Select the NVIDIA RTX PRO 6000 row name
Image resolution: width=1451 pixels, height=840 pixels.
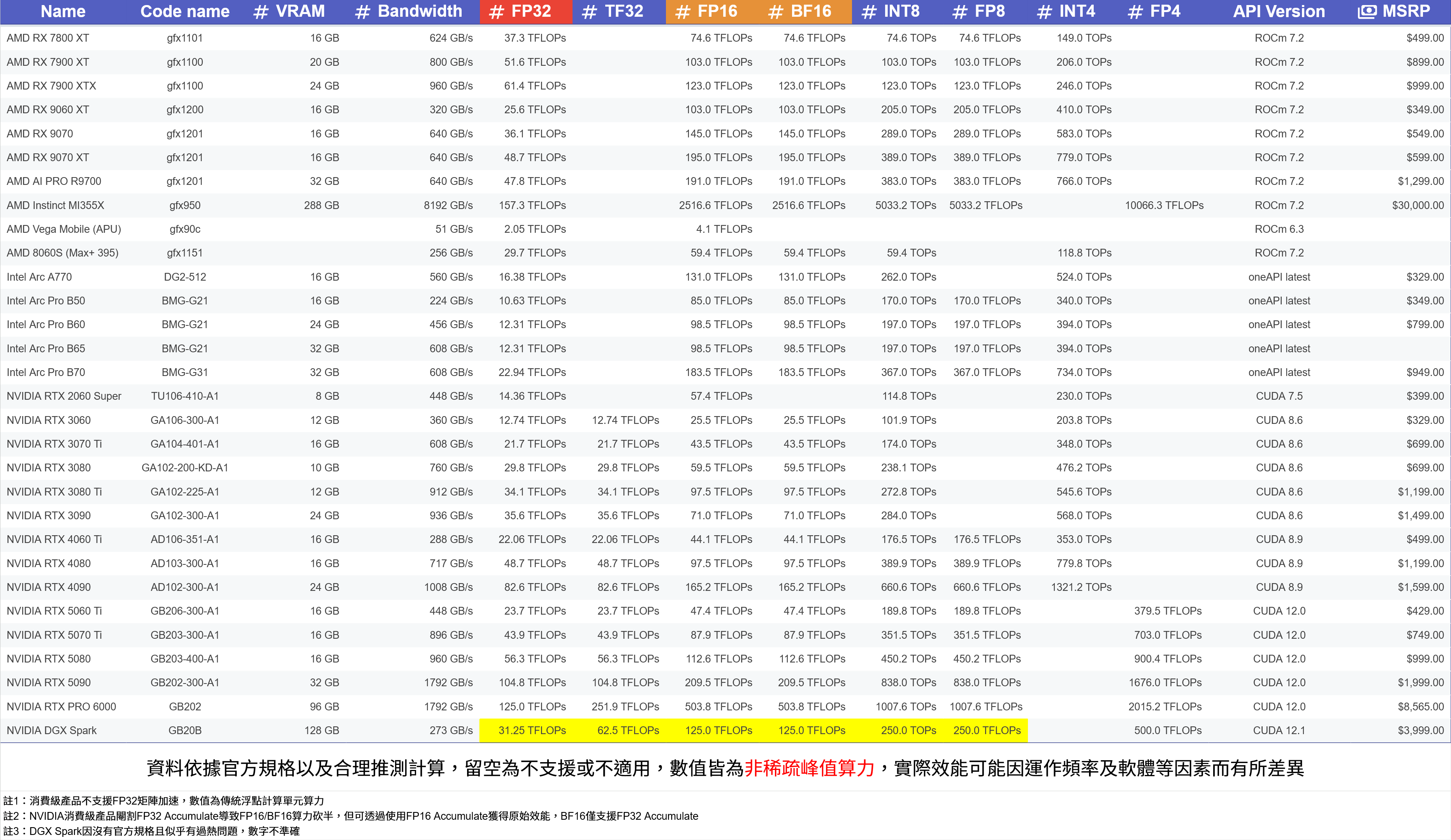pos(61,707)
